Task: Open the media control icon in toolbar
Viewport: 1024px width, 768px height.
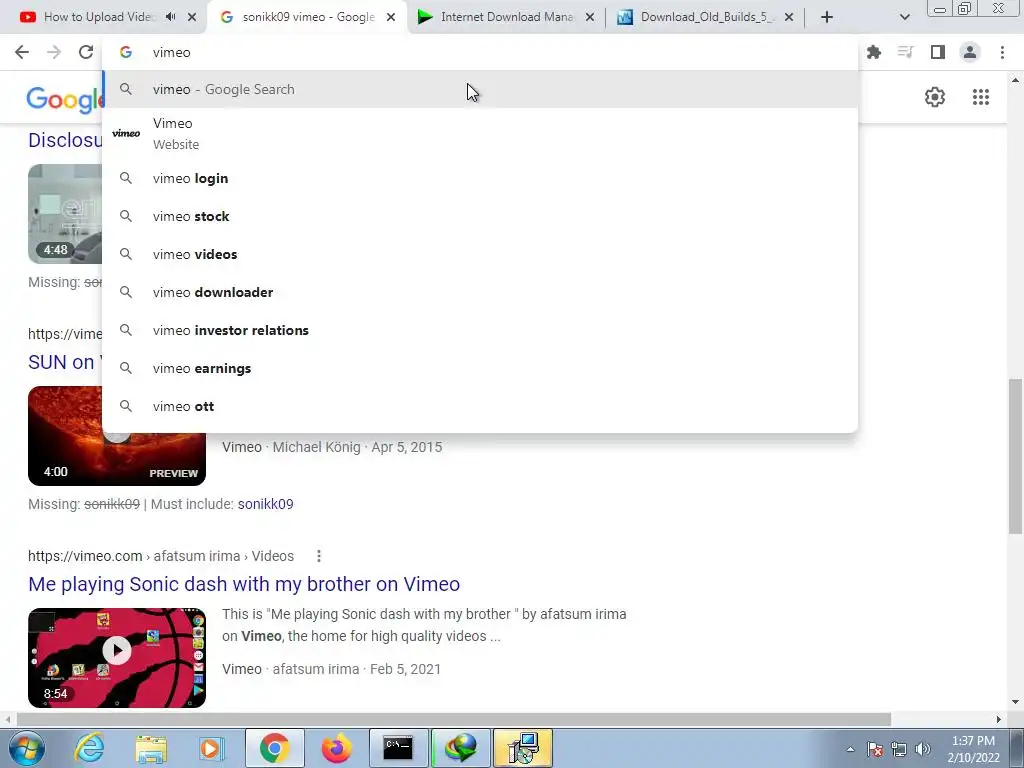Action: click(x=905, y=52)
